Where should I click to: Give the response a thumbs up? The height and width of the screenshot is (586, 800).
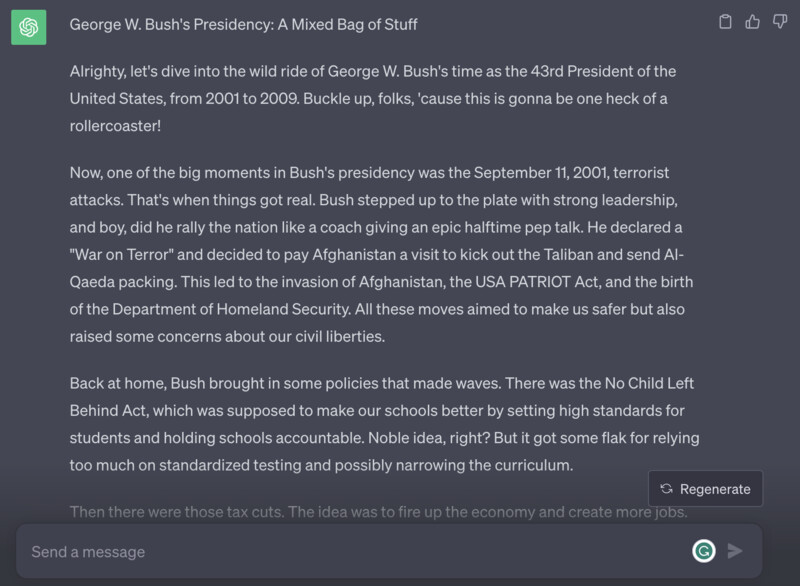click(753, 22)
